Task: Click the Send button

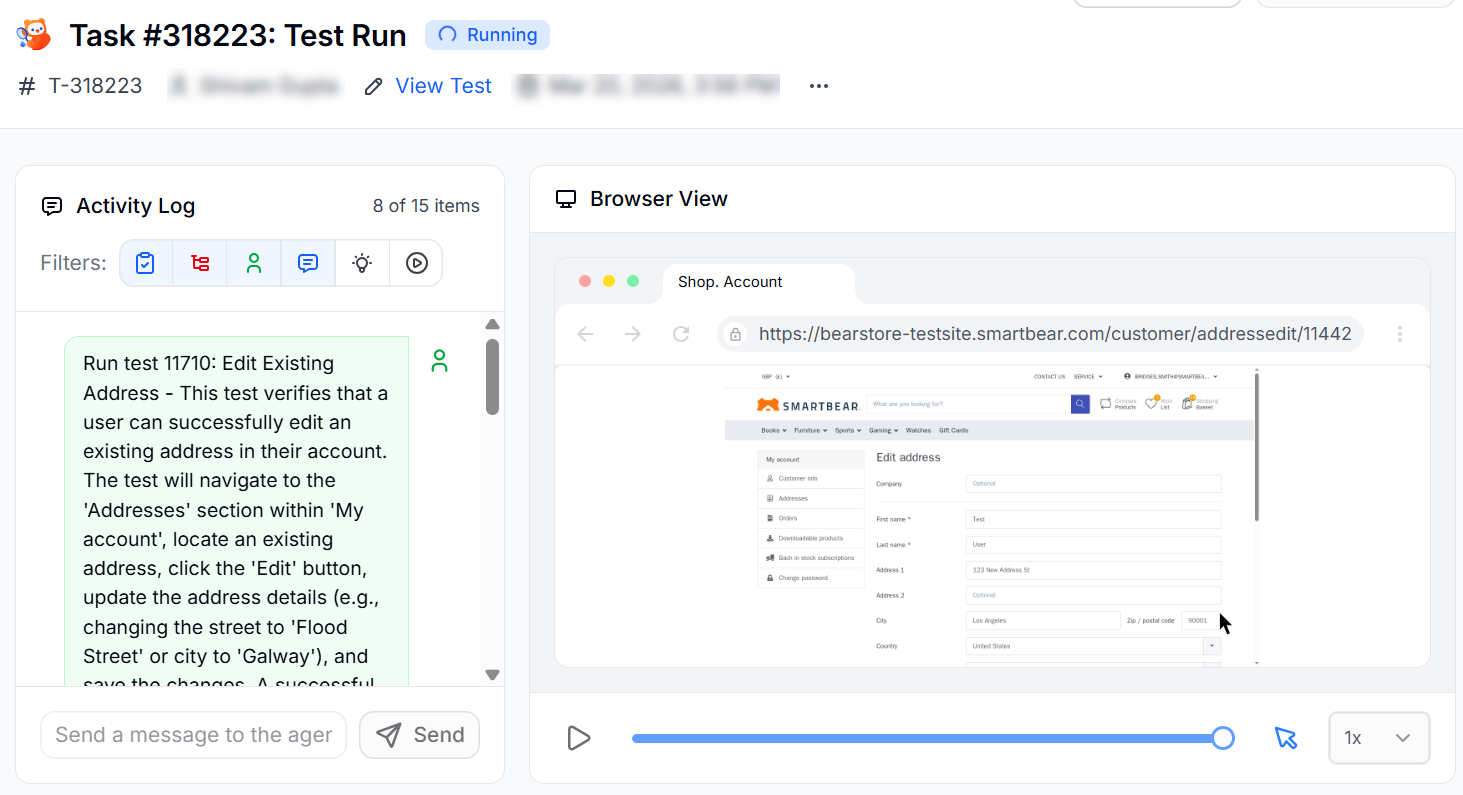Action: click(x=419, y=735)
